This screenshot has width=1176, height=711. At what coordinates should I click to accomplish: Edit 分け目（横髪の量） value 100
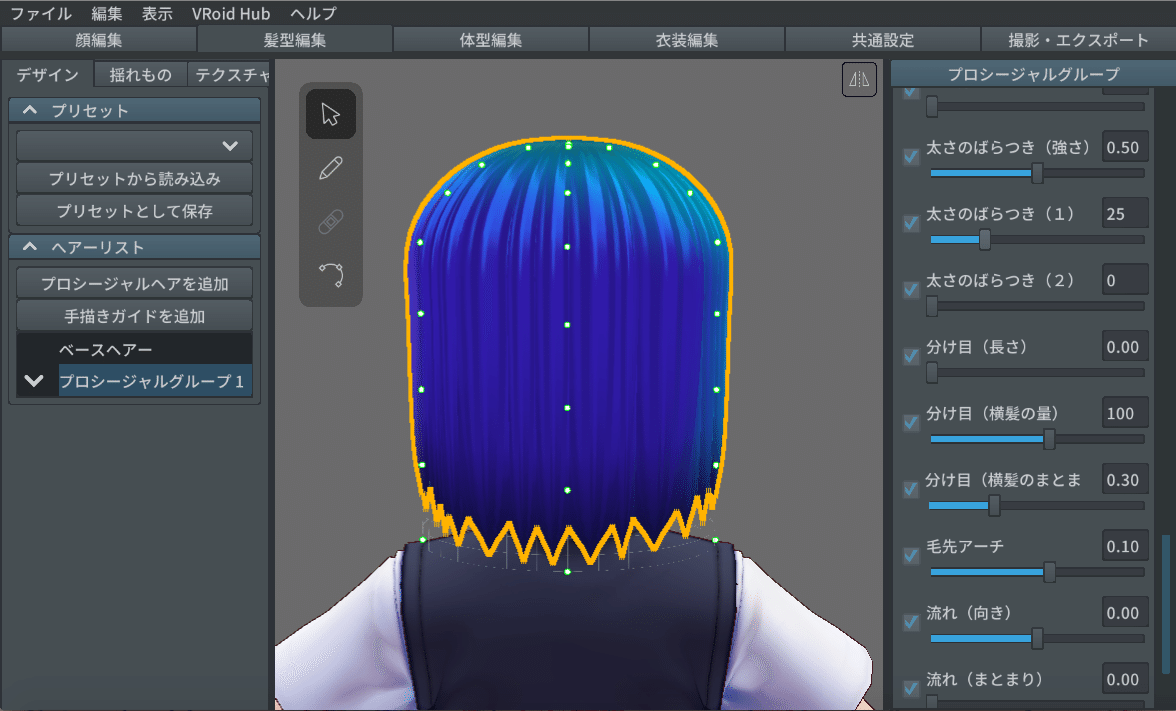point(1125,413)
